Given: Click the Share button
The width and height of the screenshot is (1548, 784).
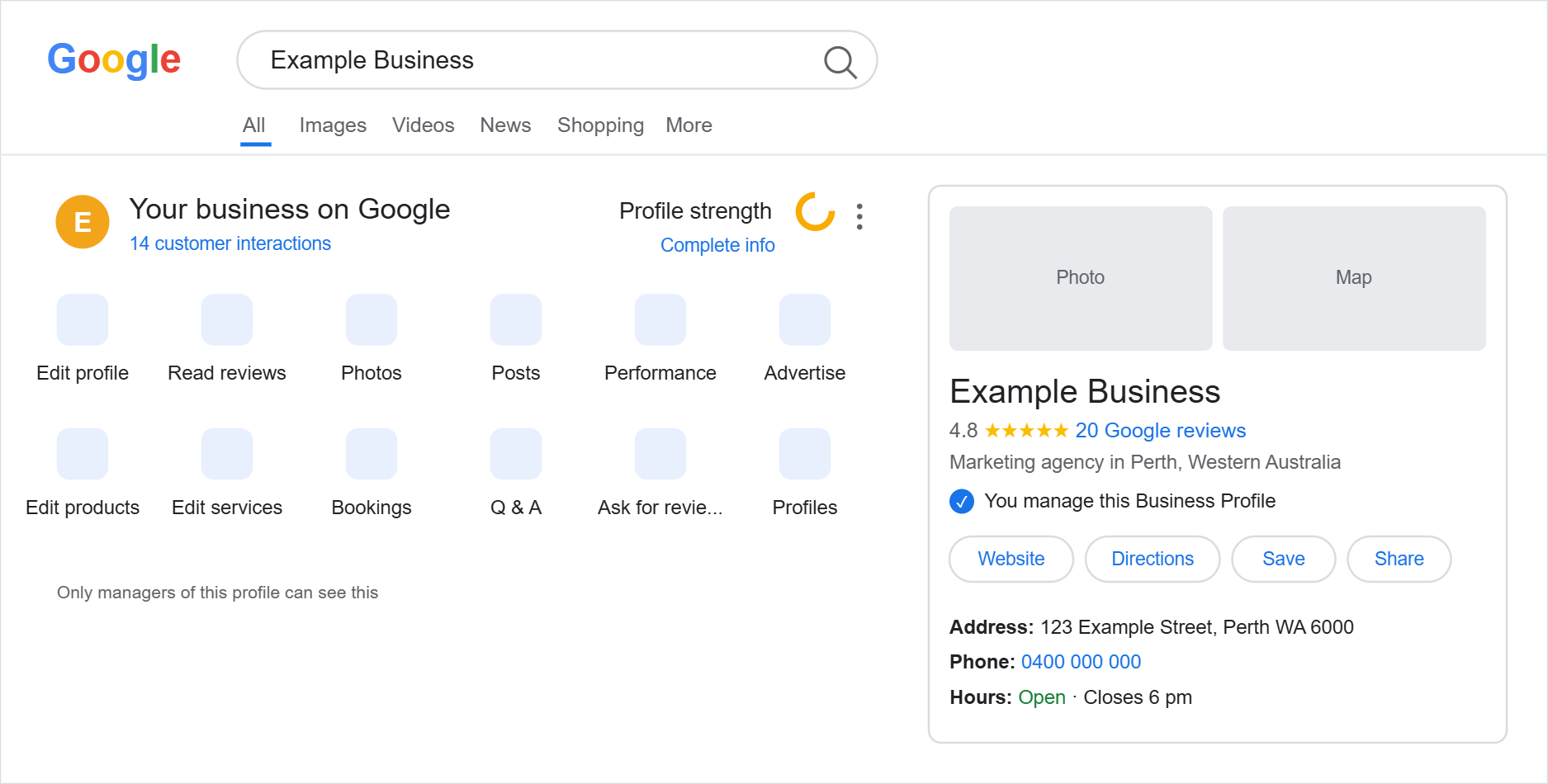Looking at the screenshot, I should pyautogui.click(x=1399, y=559).
